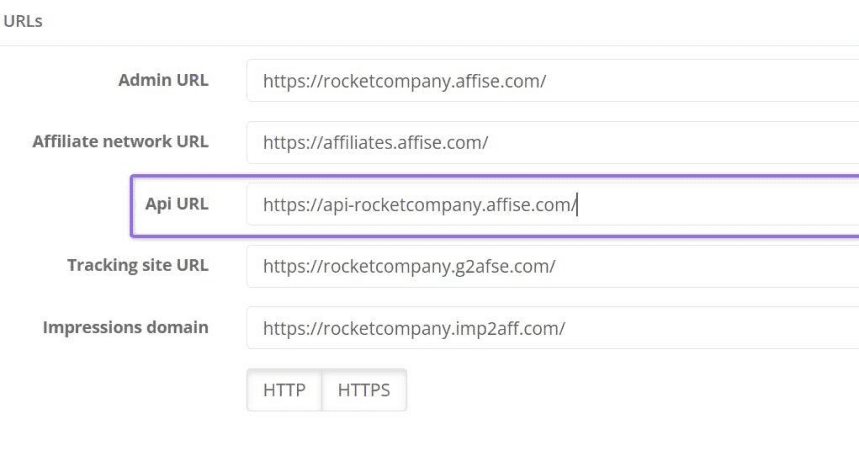Image resolution: width=859 pixels, height=453 pixels.
Task: Click the Impressions domain label
Action: [125, 327]
